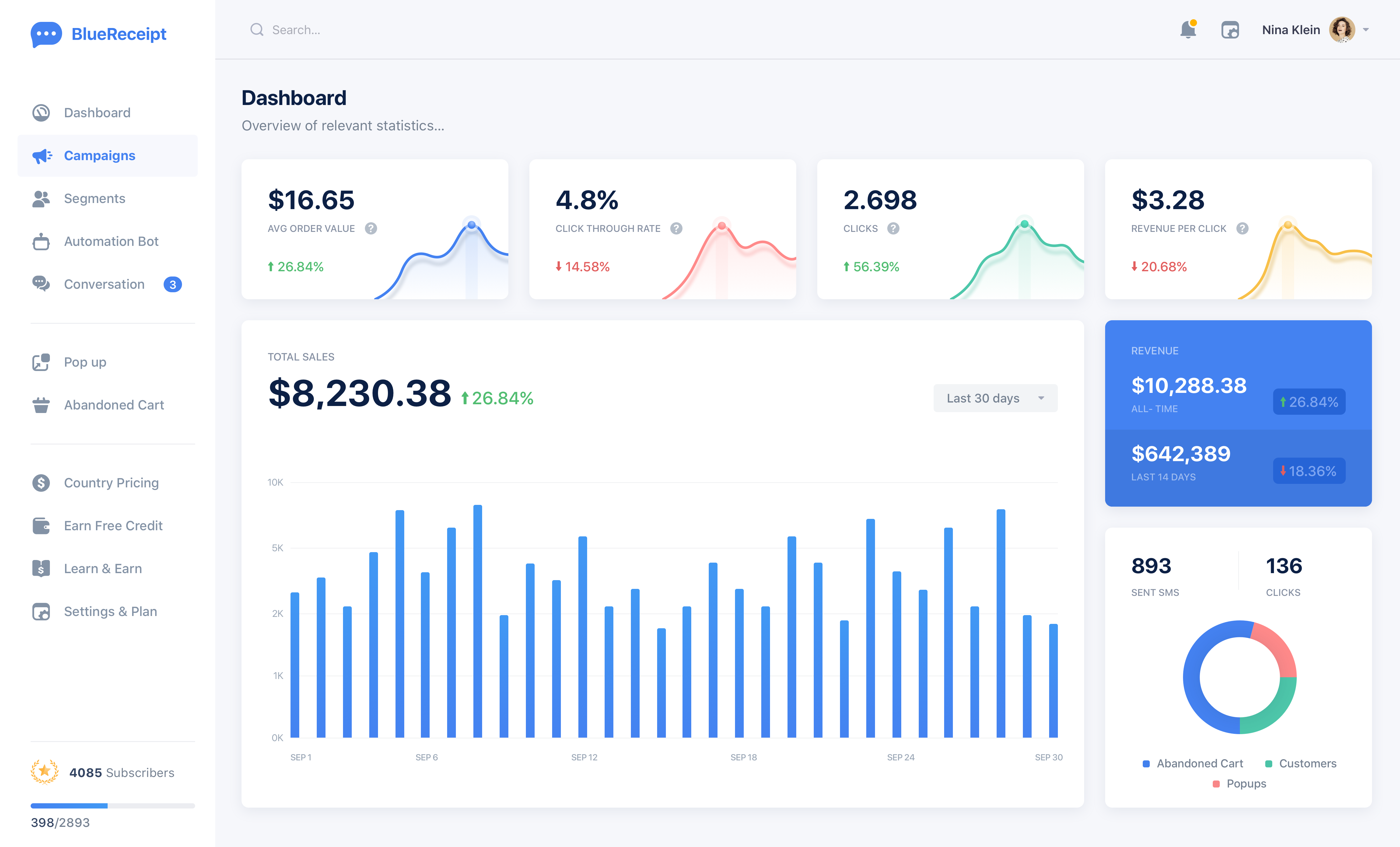Open the settings icon beside the bell

(x=1230, y=29)
